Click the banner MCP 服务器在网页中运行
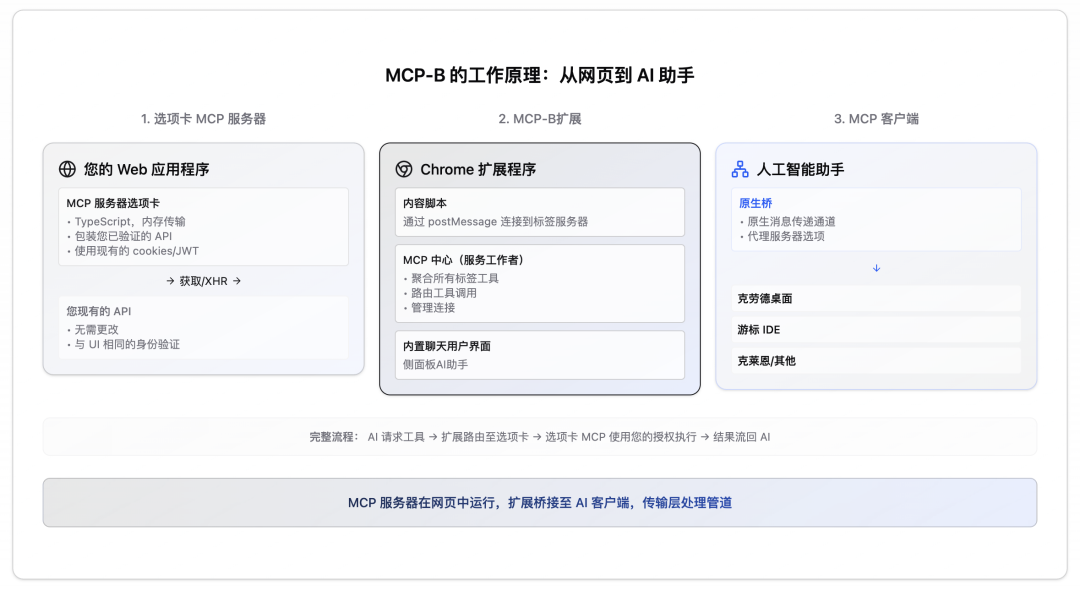1080x591 pixels. click(540, 503)
